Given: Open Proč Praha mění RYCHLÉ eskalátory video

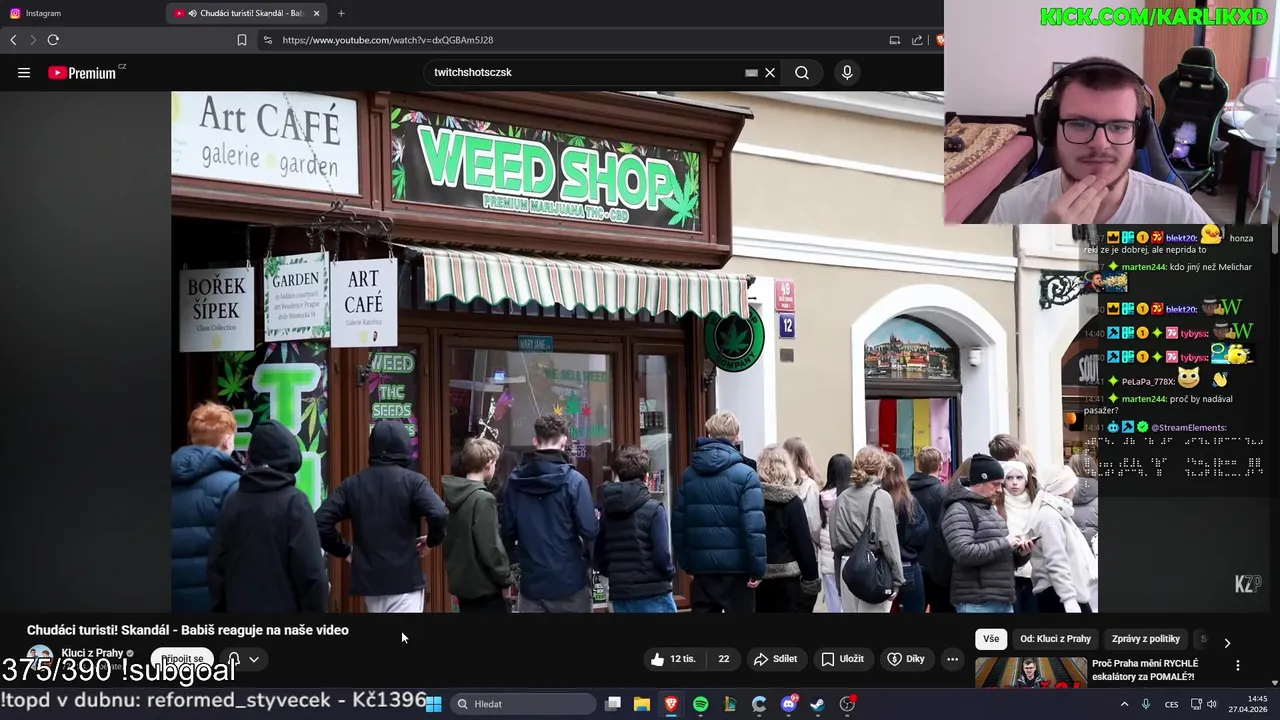Looking at the screenshot, I should pos(1145,670).
